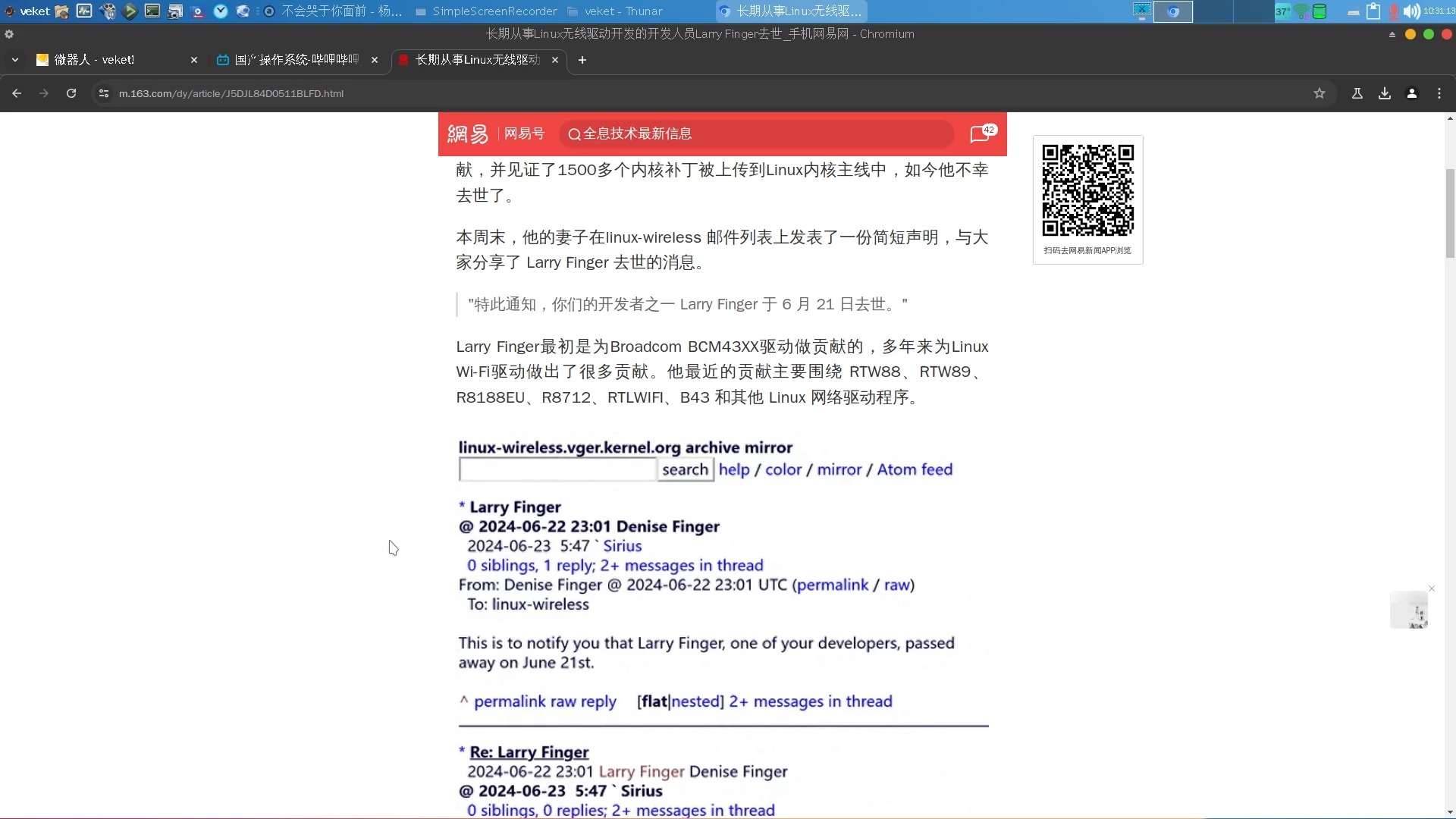Click the 網易 logo in red header
This screenshot has height=819, width=1456.
point(468,134)
